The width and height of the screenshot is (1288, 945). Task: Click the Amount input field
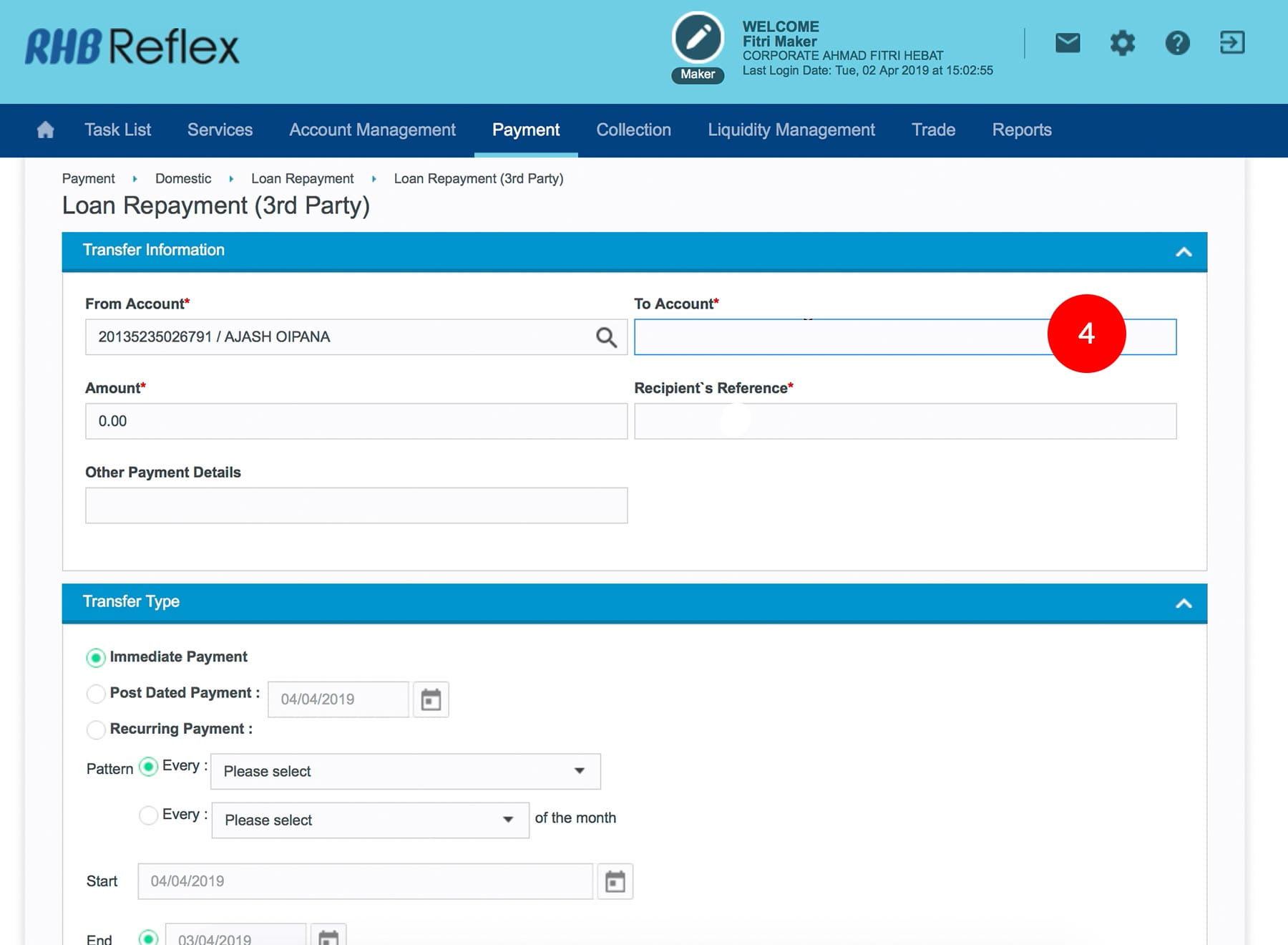[356, 421]
